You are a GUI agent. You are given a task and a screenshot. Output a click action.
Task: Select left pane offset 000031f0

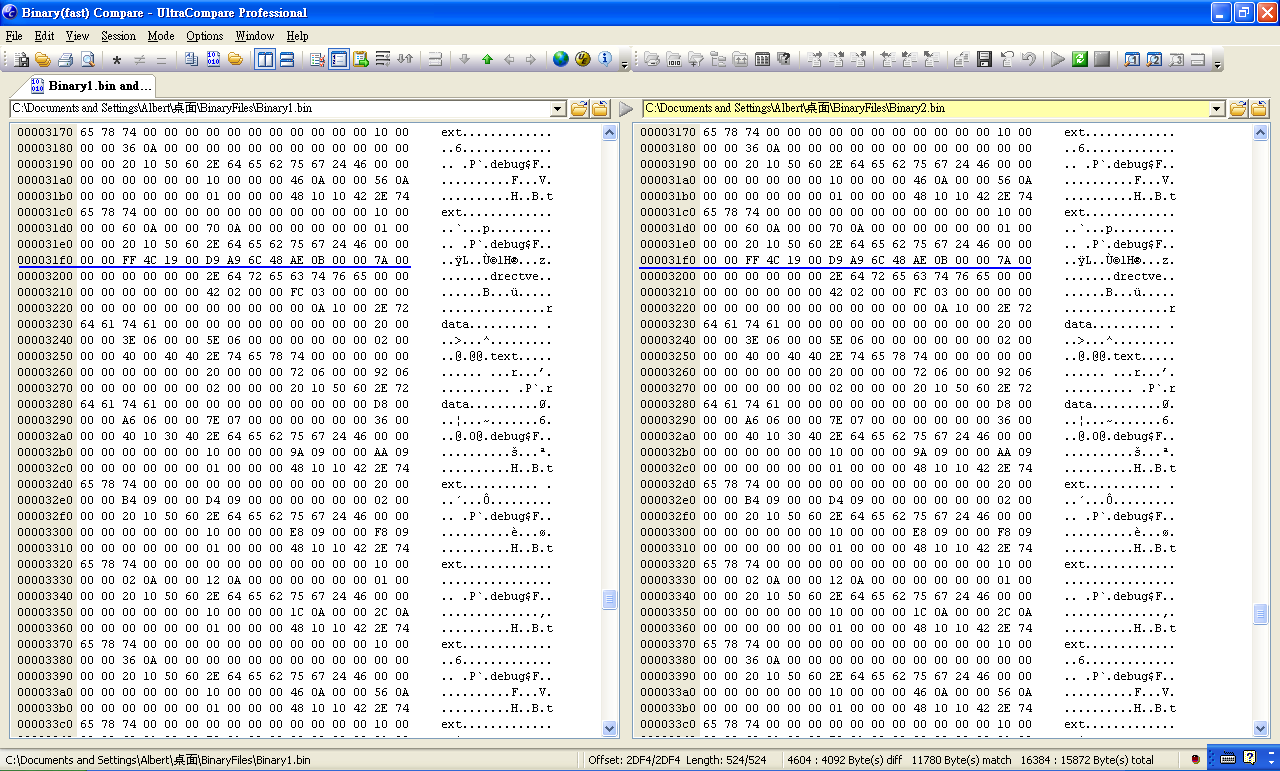tap(45, 260)
